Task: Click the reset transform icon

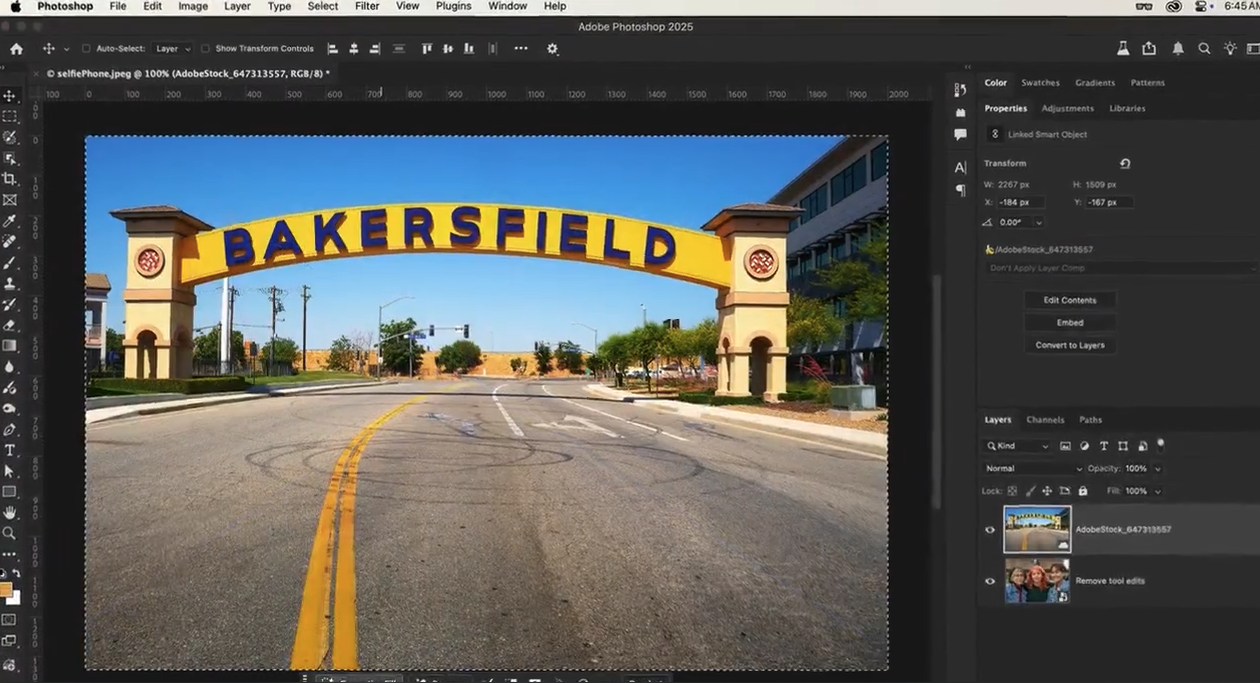Action: tap(1125, 164)
